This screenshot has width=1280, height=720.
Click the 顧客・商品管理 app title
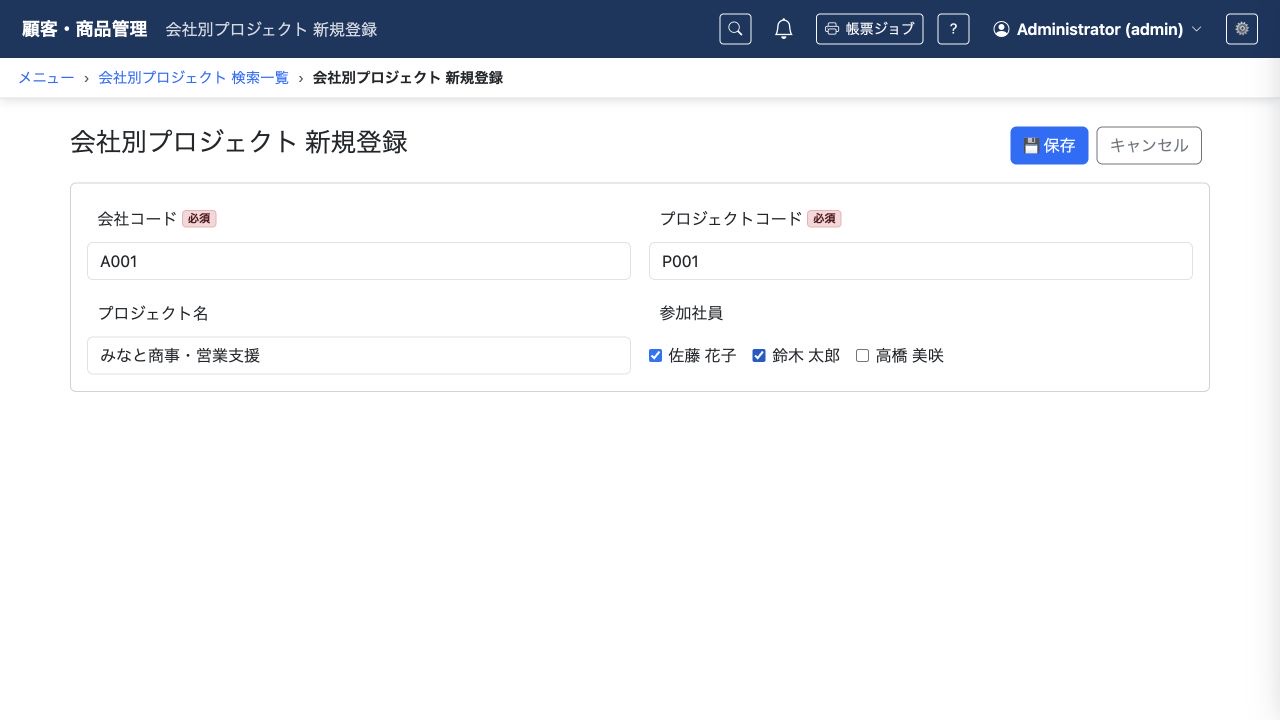point(85,29)
